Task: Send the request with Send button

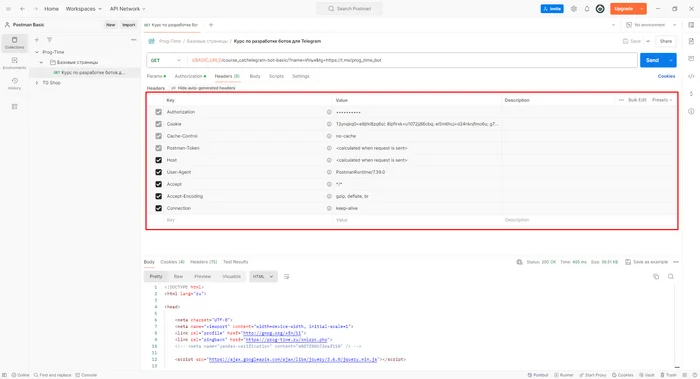Action: point(653,60)
